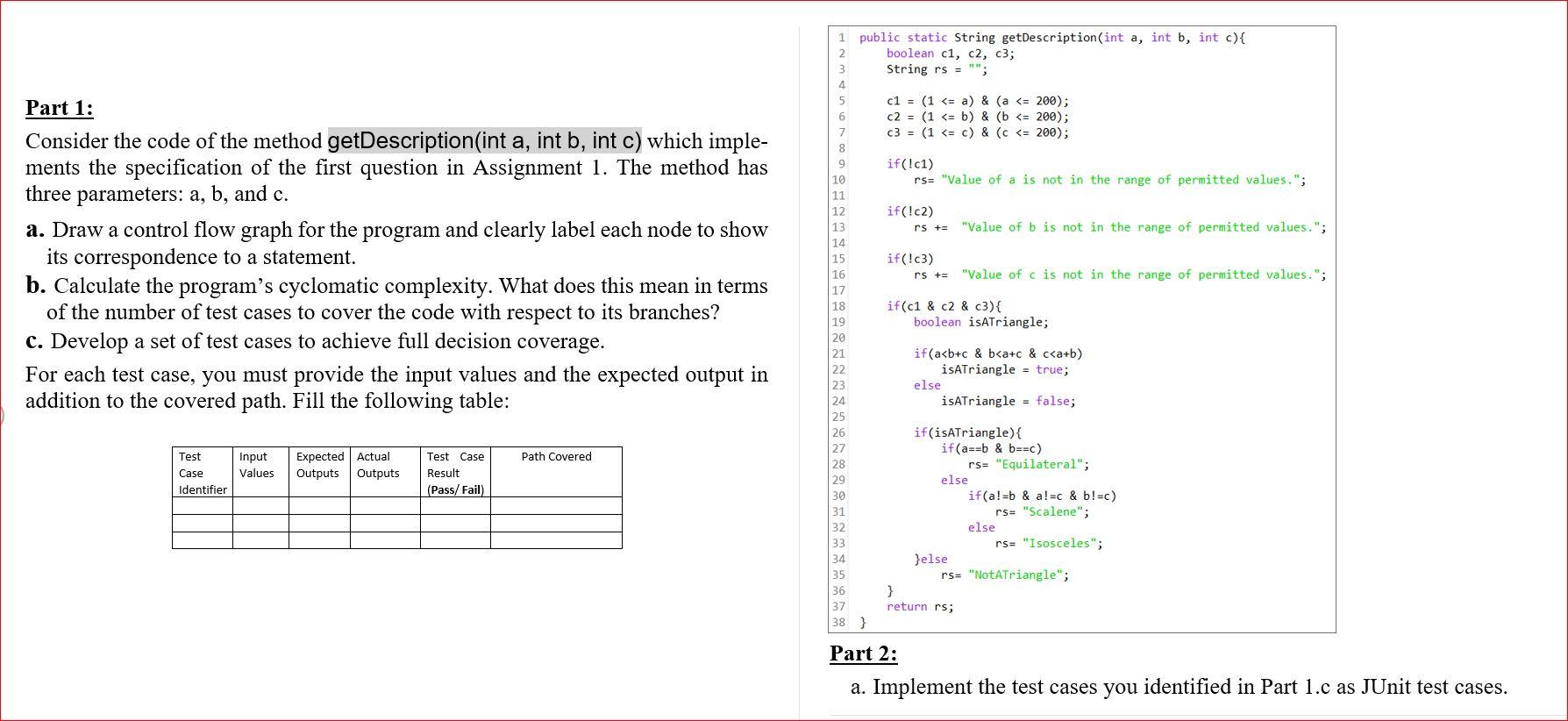1568x721 pixels.
Task: Click the "isATriangle = true;" code line
Action: pyautogui.click(x=1004, y=369)
